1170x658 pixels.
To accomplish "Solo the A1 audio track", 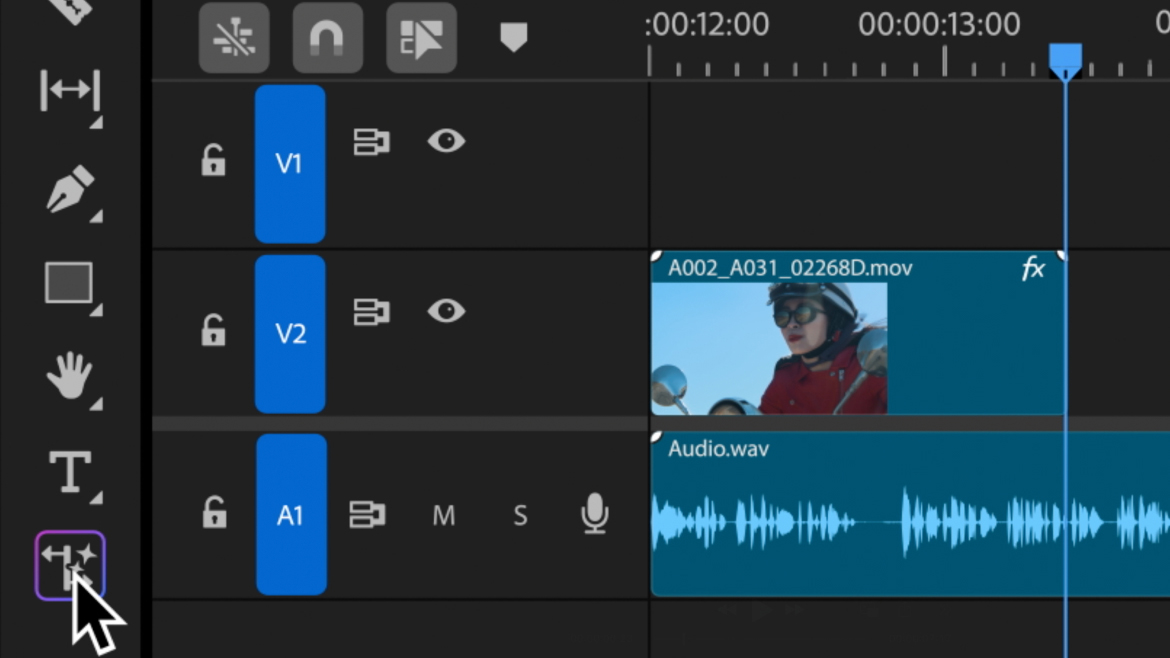I will click(520, 516).
